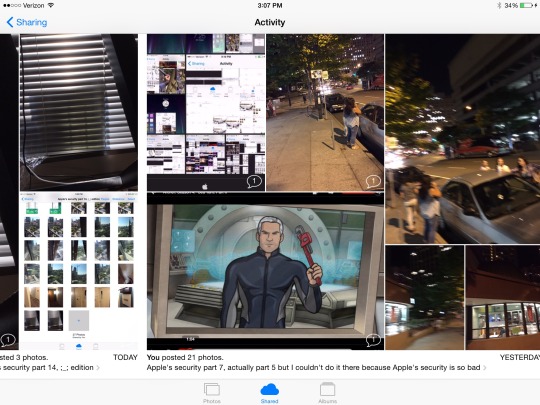This screenshot has height=405, width=540.
Task: Tap the Verizon carrier label
Action: [33, 6]
